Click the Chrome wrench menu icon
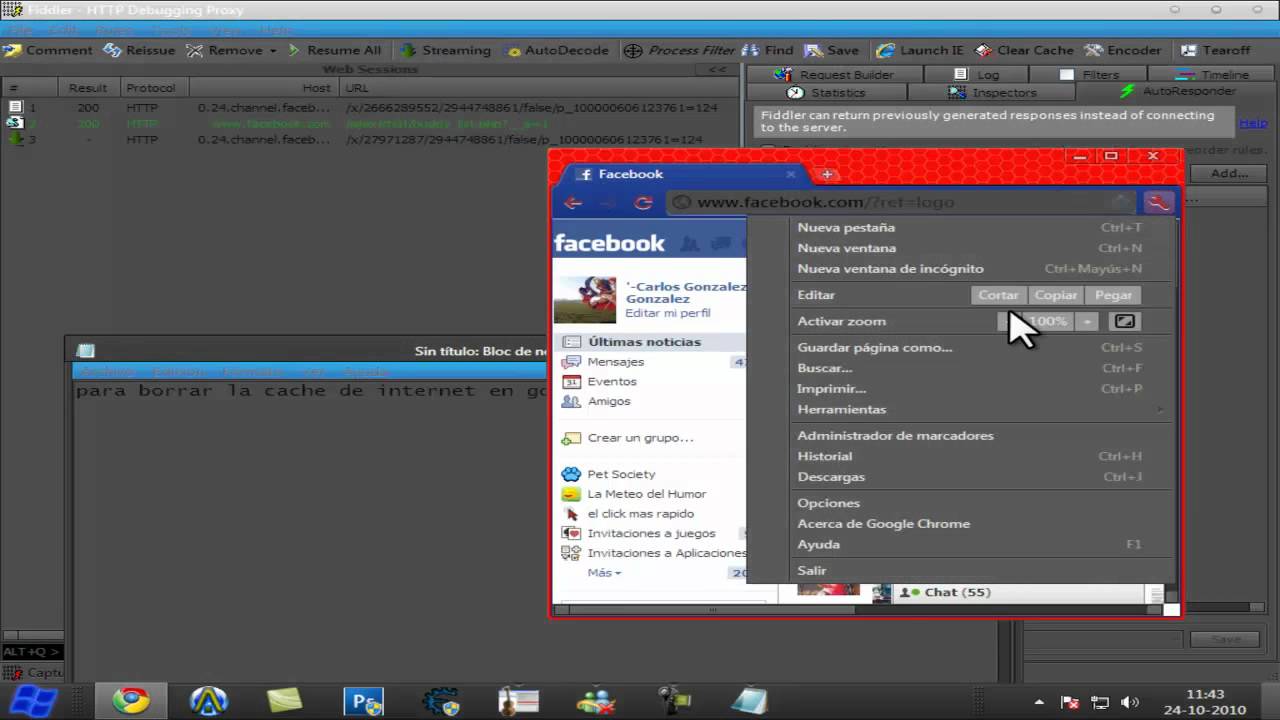This screenshot has width=1280, height=720. 1158,203
